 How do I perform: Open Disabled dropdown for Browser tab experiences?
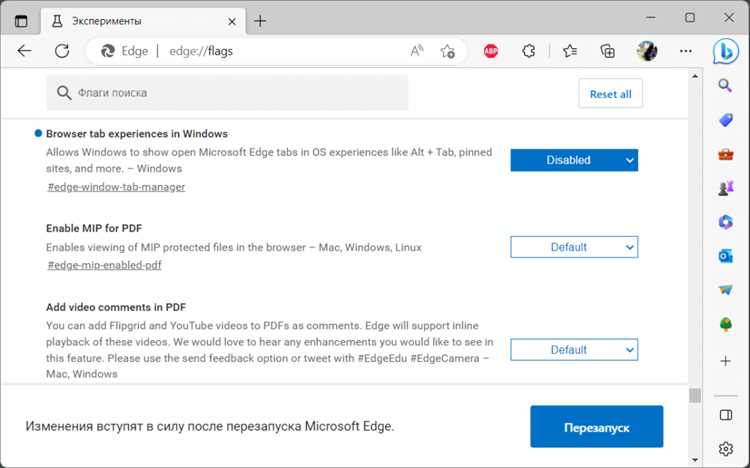[574, 160]
